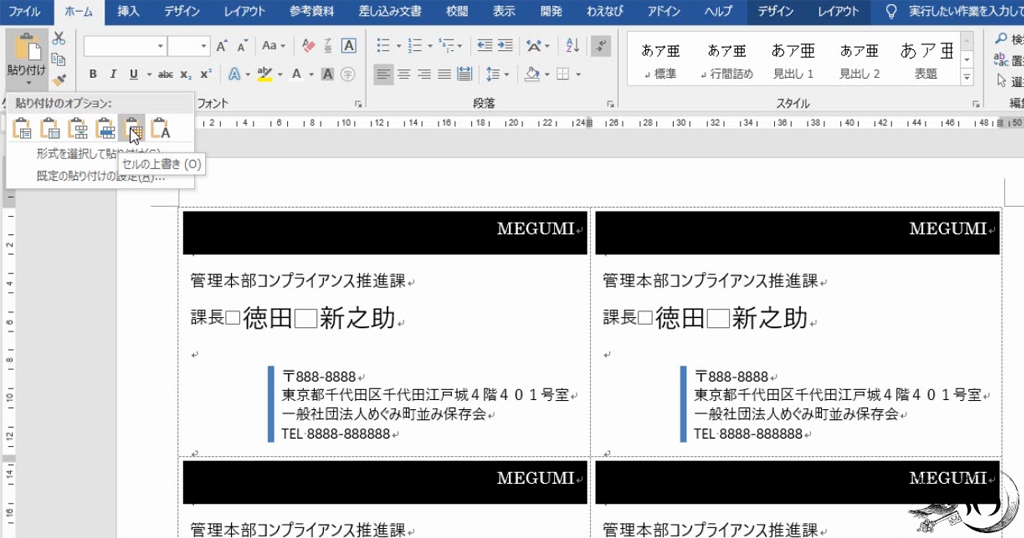Toggle Italic formatting

113,74
